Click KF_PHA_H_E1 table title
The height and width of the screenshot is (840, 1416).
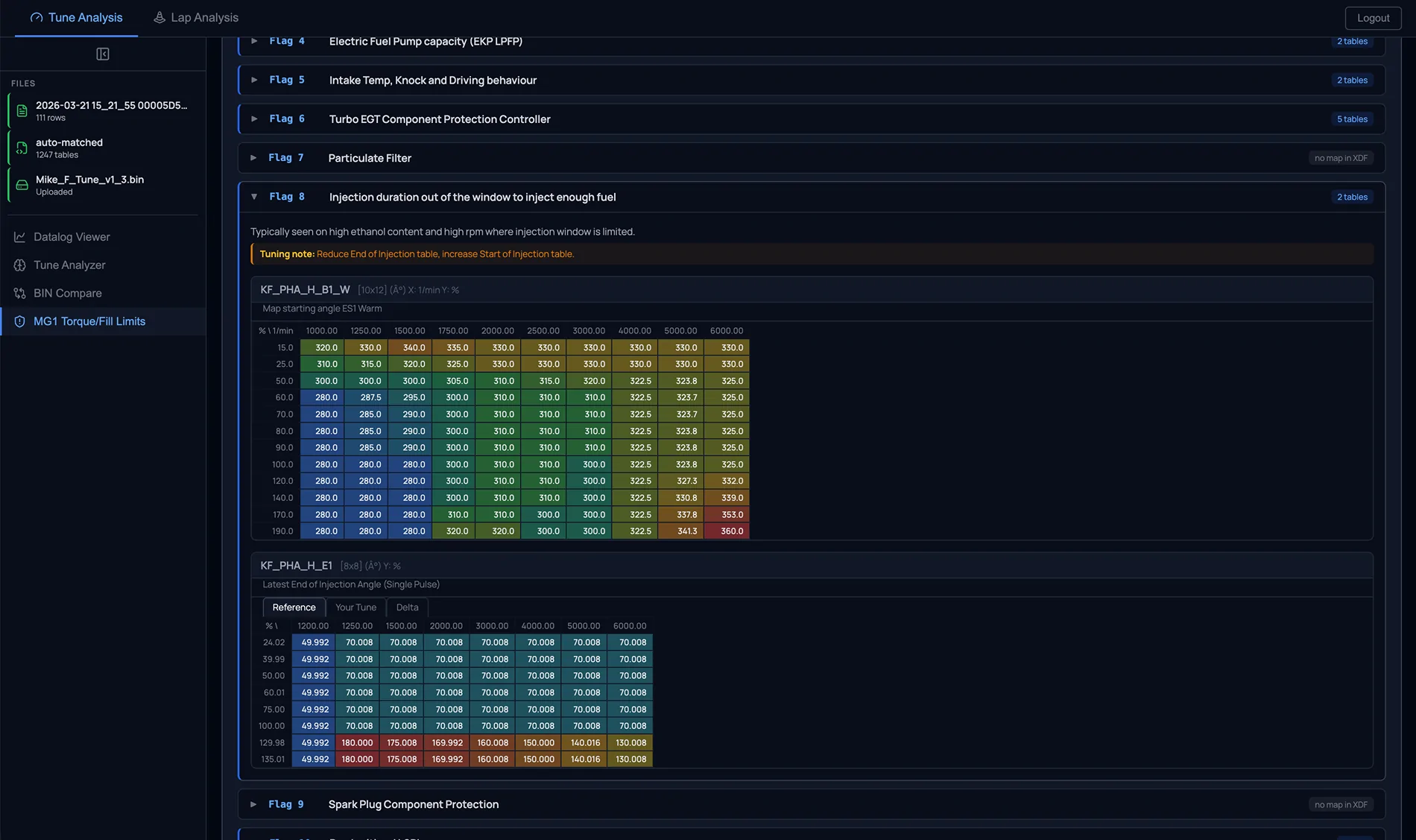[x=296, y=566]
